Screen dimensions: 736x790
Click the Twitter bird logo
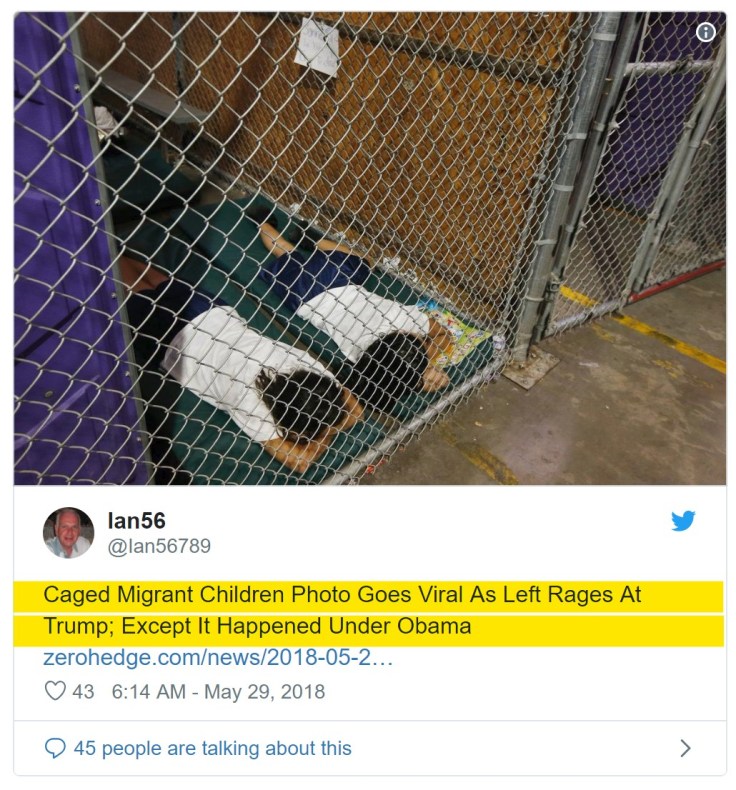[x=683, y=520]
